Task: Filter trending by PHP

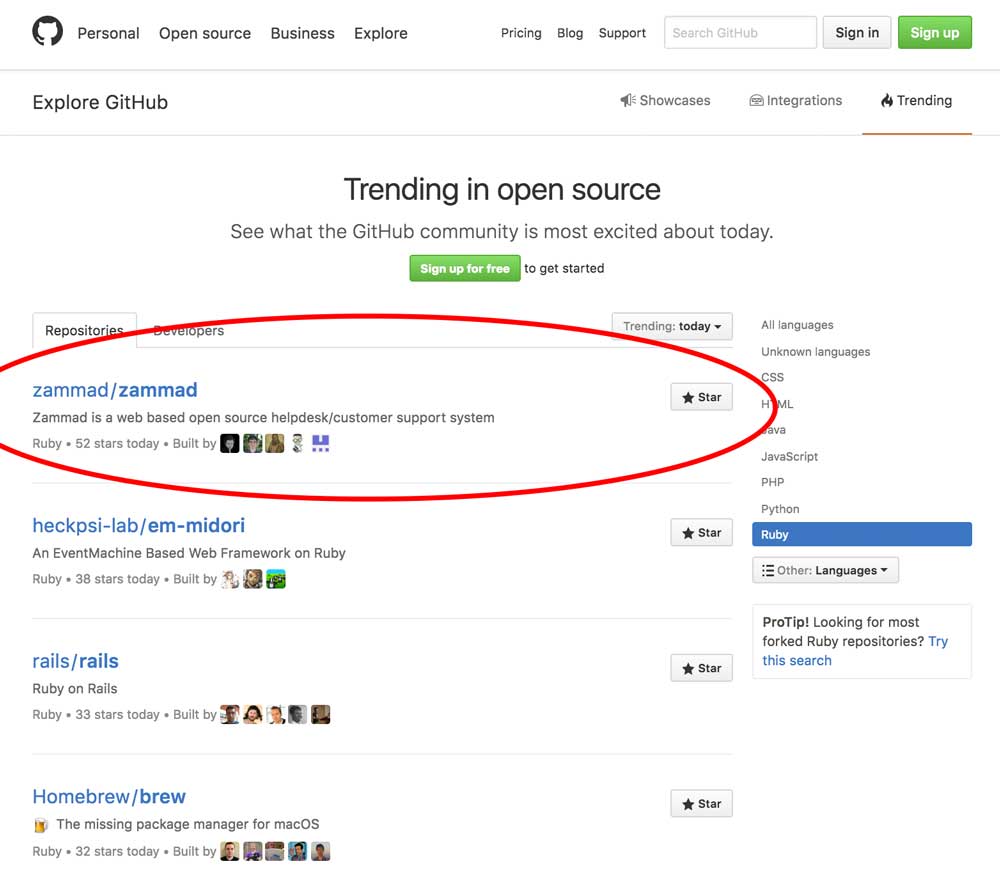Action: click(x=772, y=482)
